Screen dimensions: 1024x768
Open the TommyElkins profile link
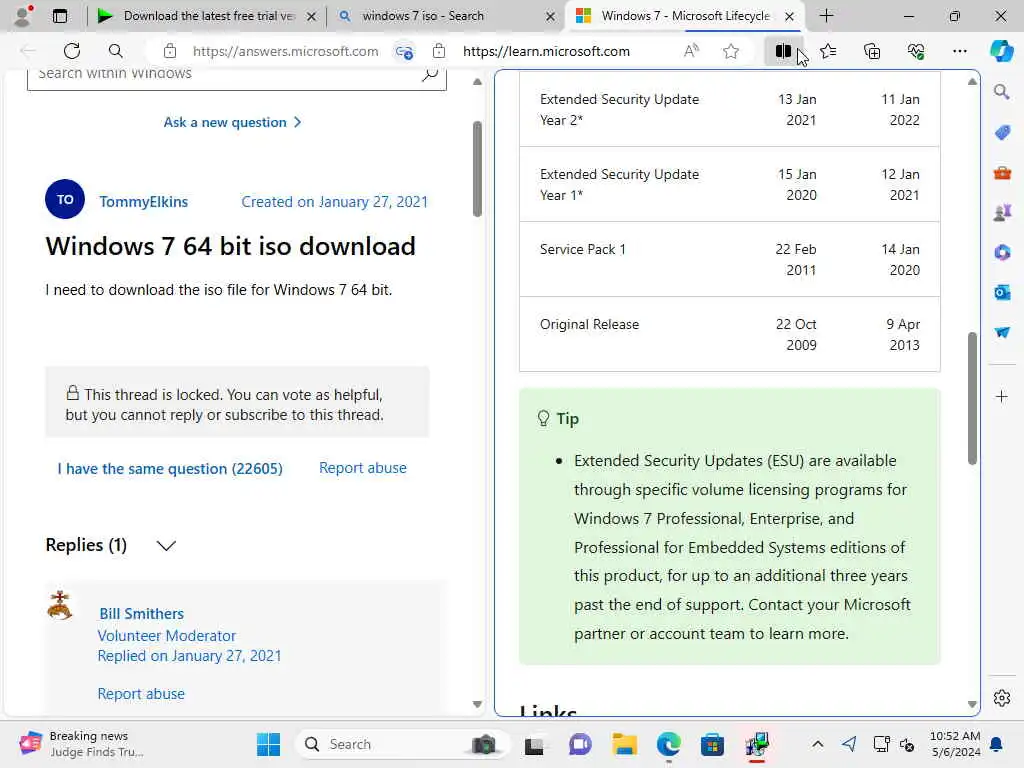pos(143,202)
